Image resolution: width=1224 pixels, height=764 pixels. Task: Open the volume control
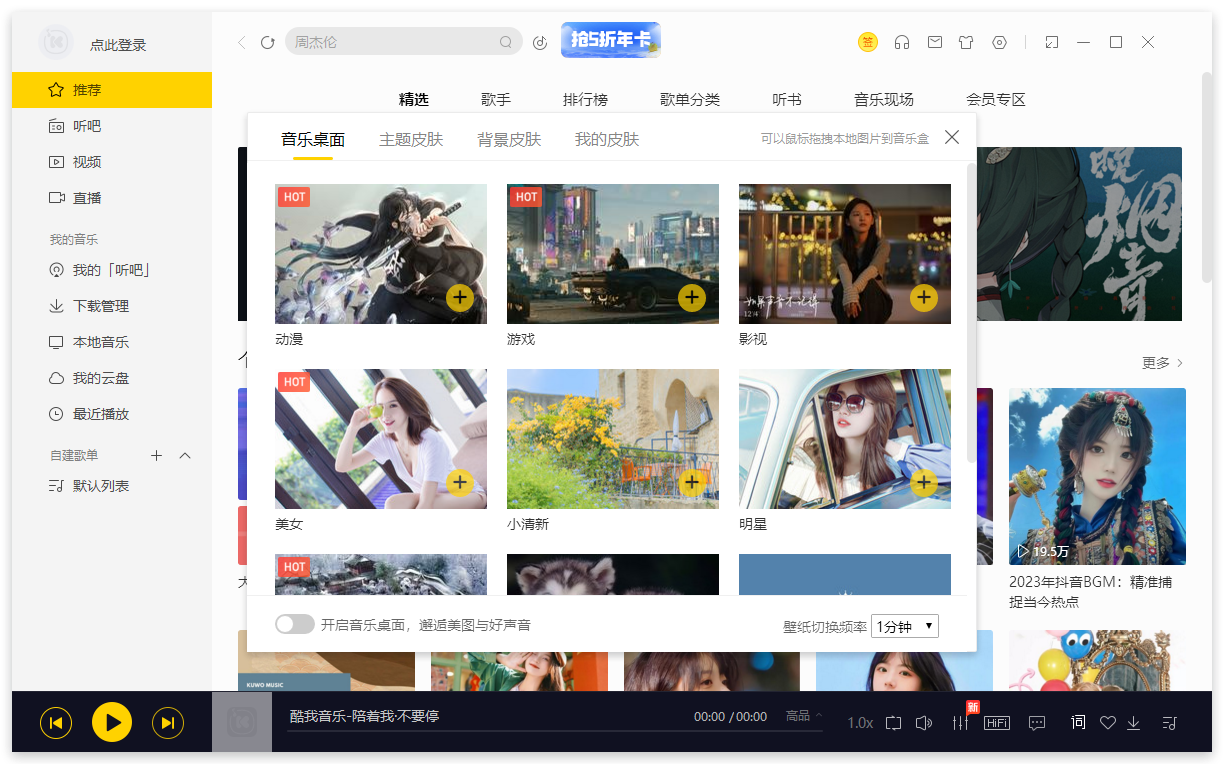point(925,722)
